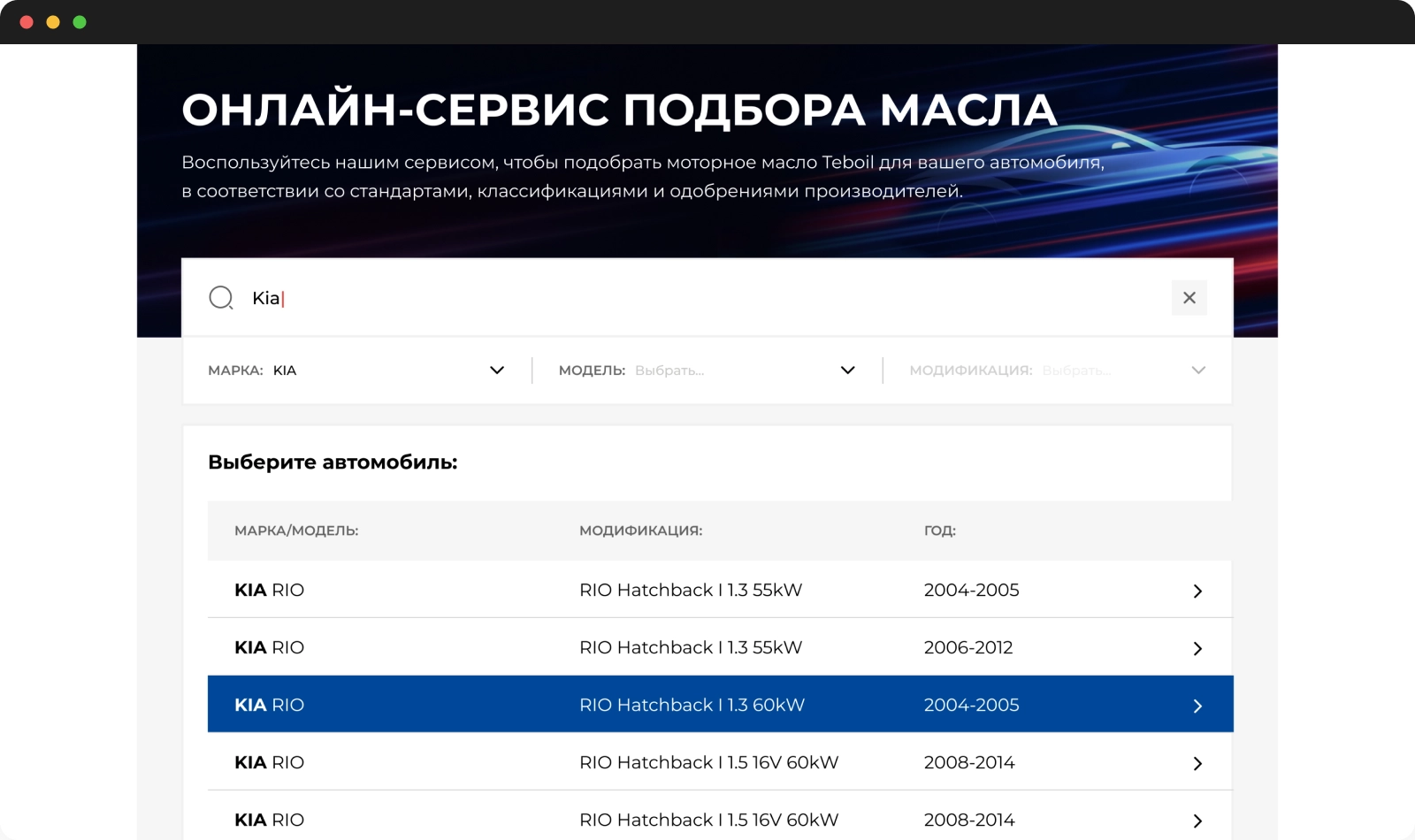This screenshot has height=840, width=1415.
Task: Choose first RIO Hatchback I 1.3 55kW entry
Action: (x=690, y=590)
